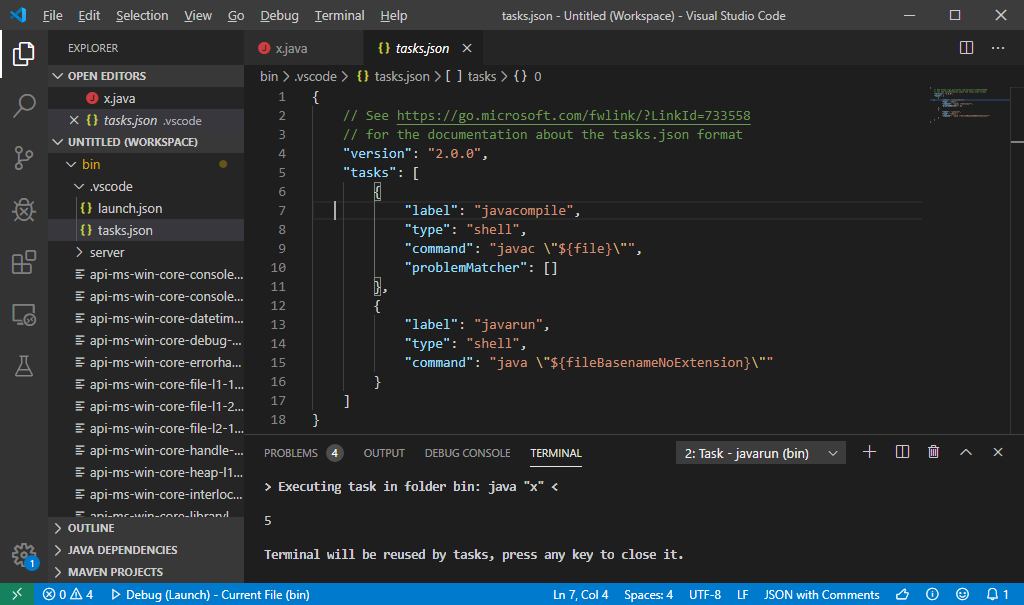Screen dimensions: 1024x605
Task: Open the Extensions view
Action: click(x=24, y=263)
